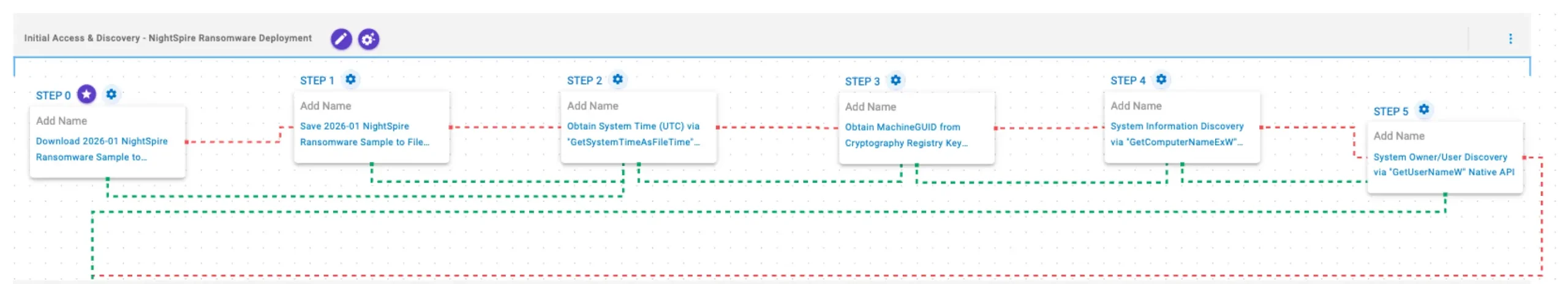Open Obtain System Time (UTC) link
This screenshot has height=284, width=1568.
point(633,134)
